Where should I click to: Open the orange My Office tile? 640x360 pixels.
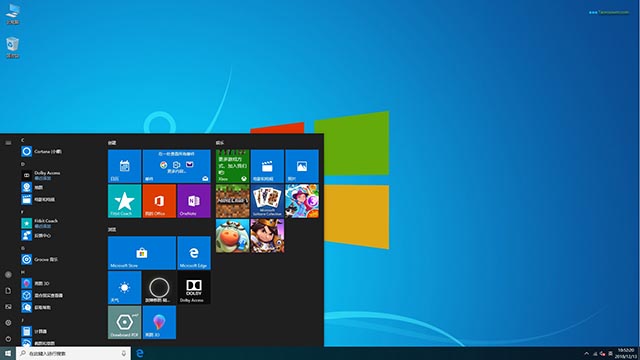[x=159, y=201]
